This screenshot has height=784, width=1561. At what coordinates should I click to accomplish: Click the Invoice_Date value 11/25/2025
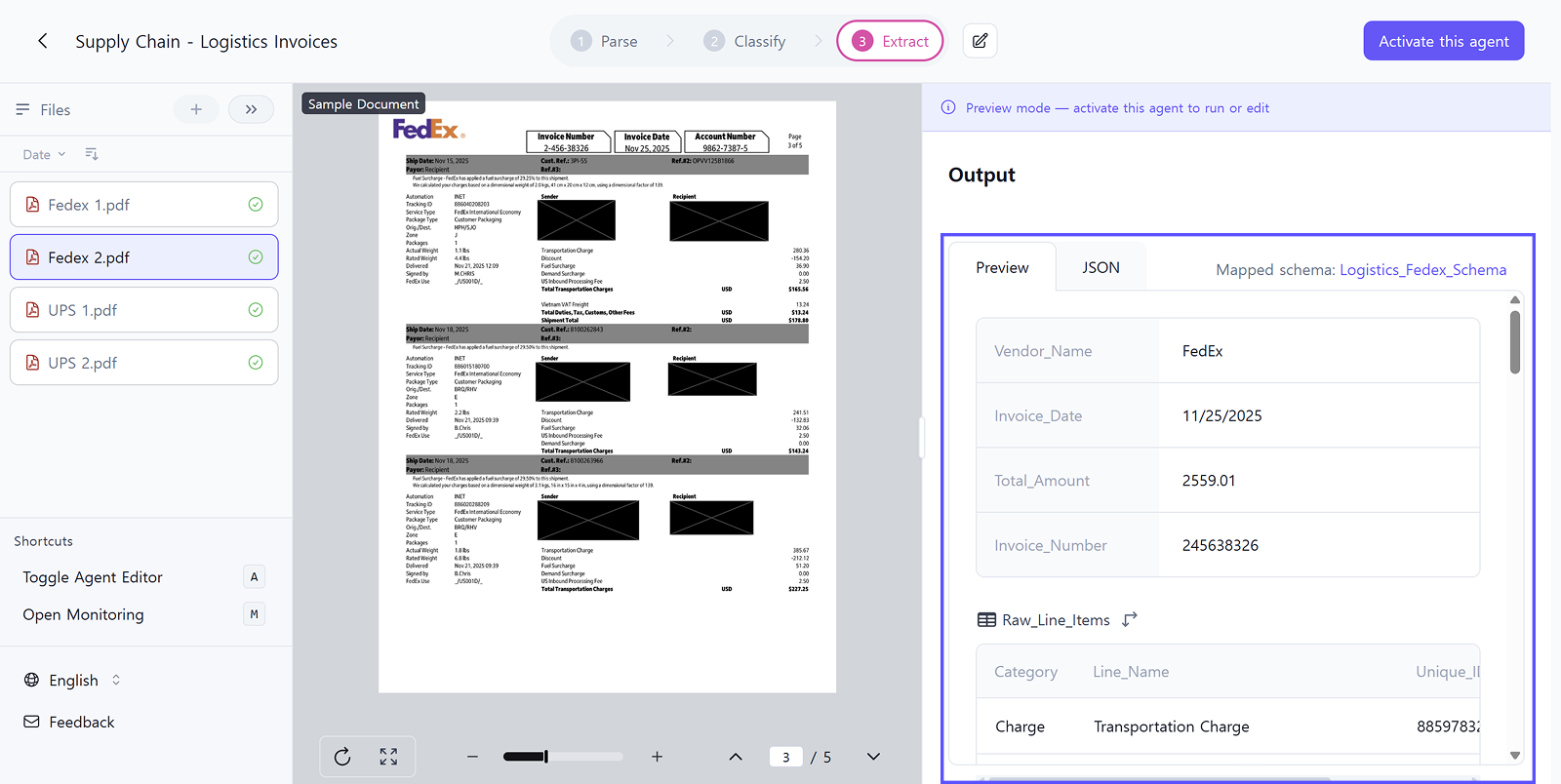tap(1222, 415)
